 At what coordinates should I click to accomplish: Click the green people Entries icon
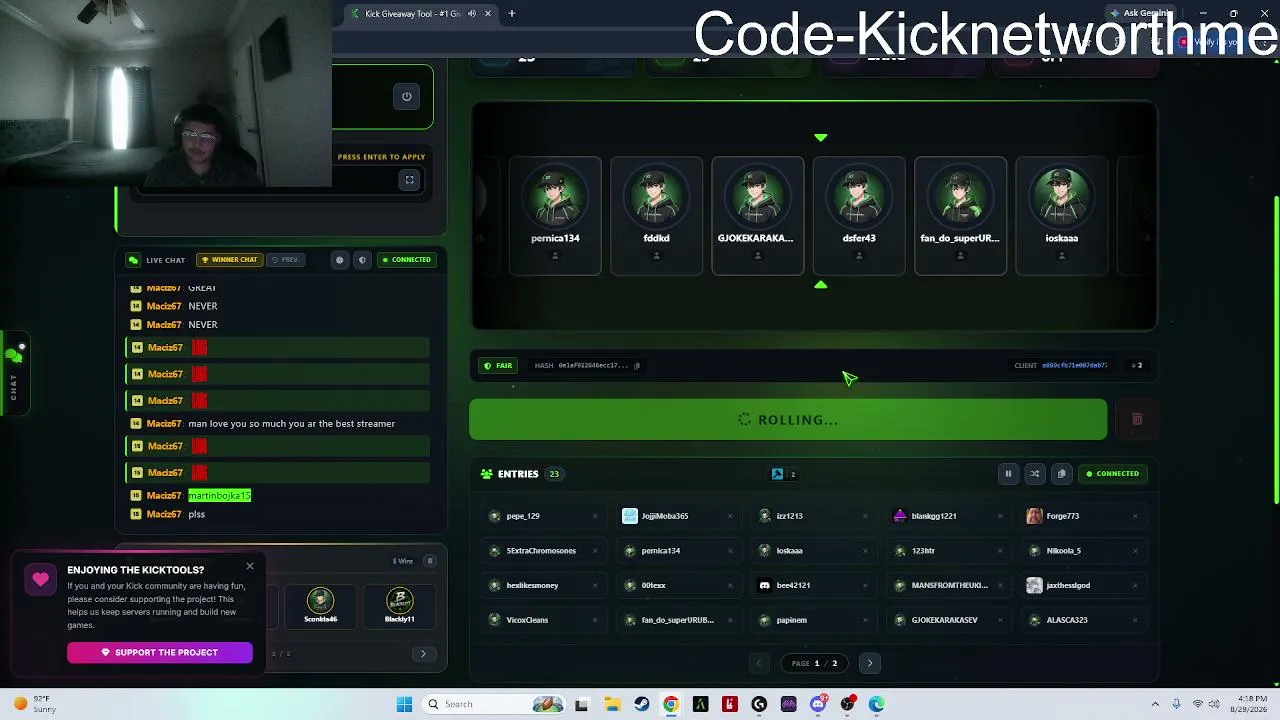pyautogui.click(x=486, y=474)
